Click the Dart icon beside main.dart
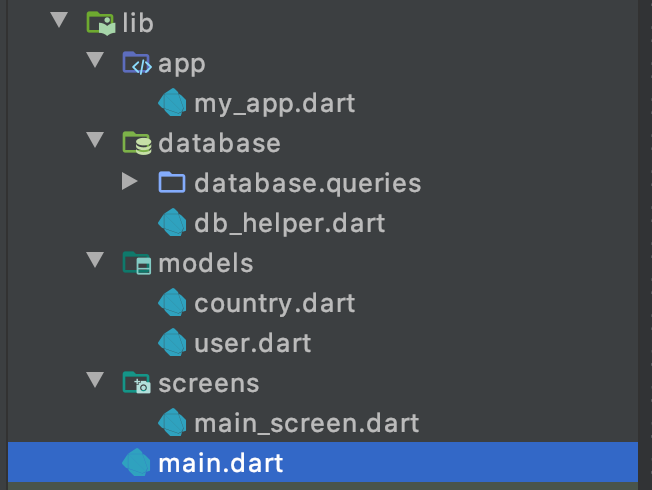Viewport: 652px width, 490px height. [x=136, y=463]
